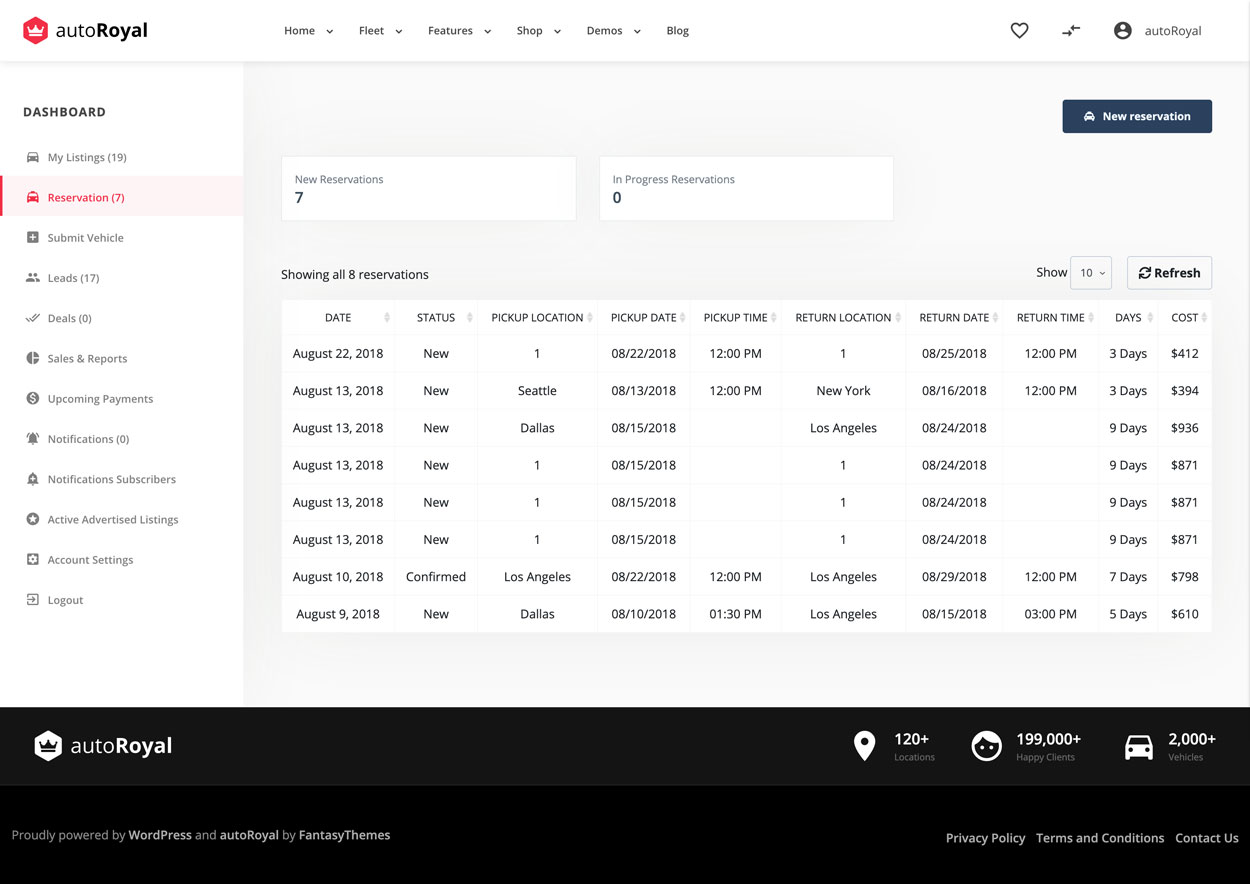
Task: Open Terms and Conditions link
Action: [x=1100, y=838]
